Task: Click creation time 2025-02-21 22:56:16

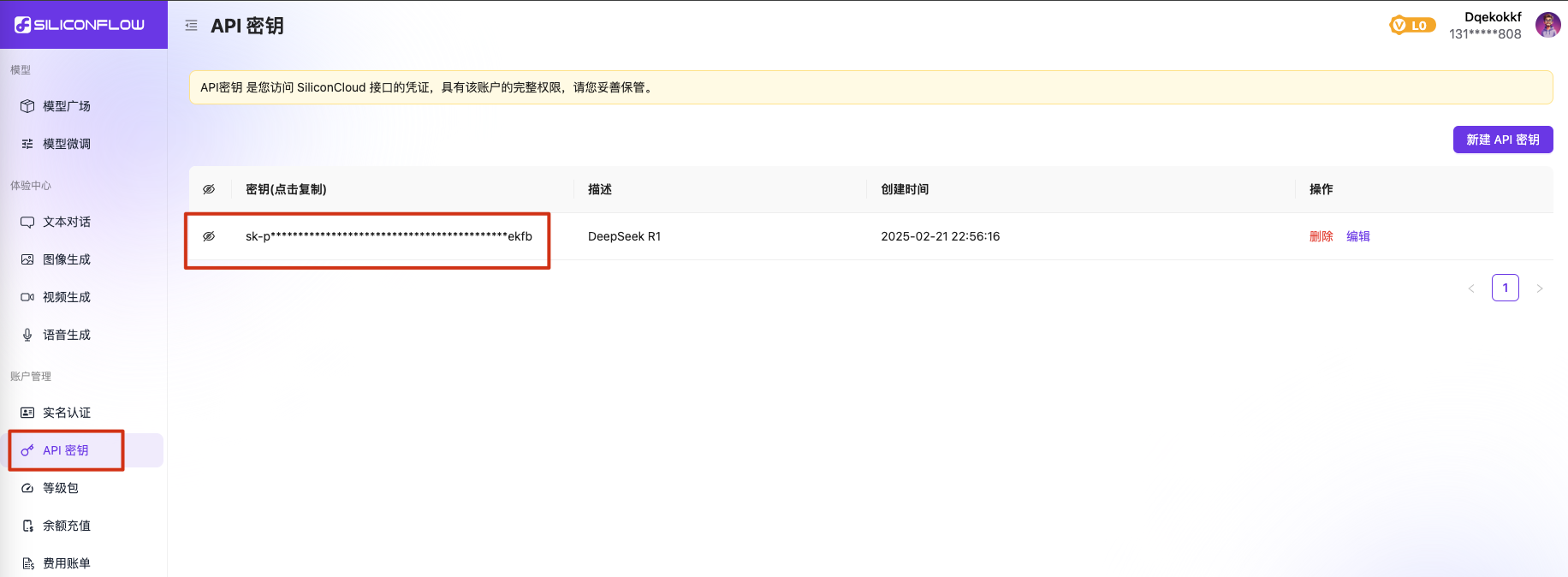Action: (941, 236)
